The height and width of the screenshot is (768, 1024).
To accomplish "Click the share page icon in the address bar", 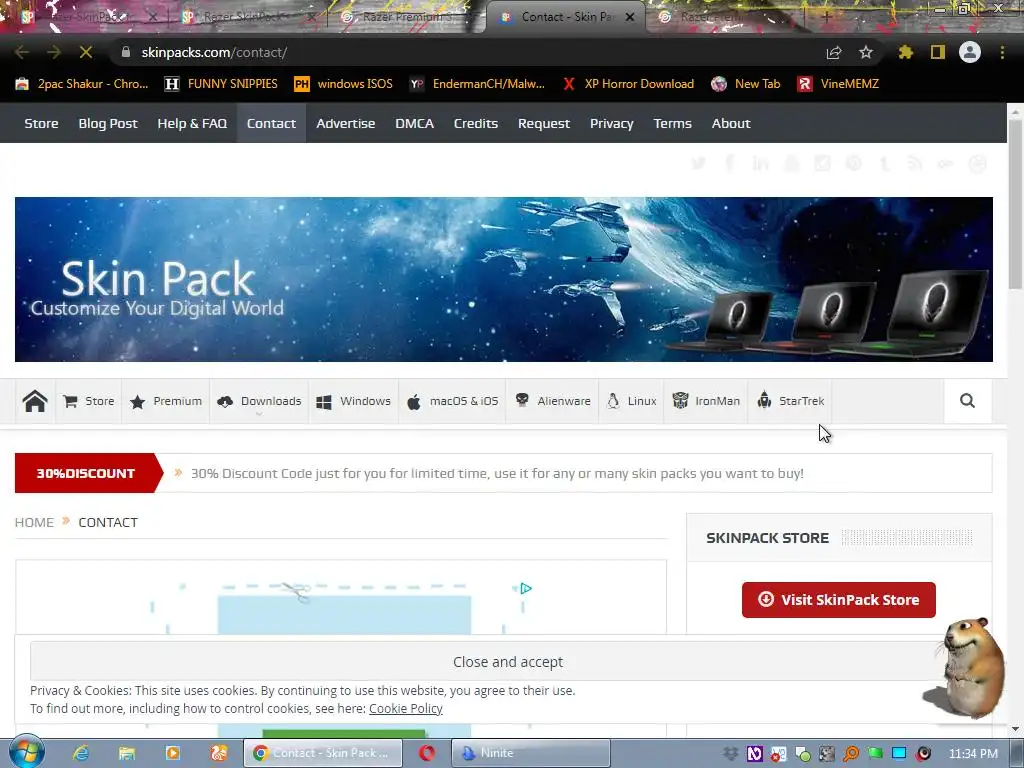I will point(834,52).
